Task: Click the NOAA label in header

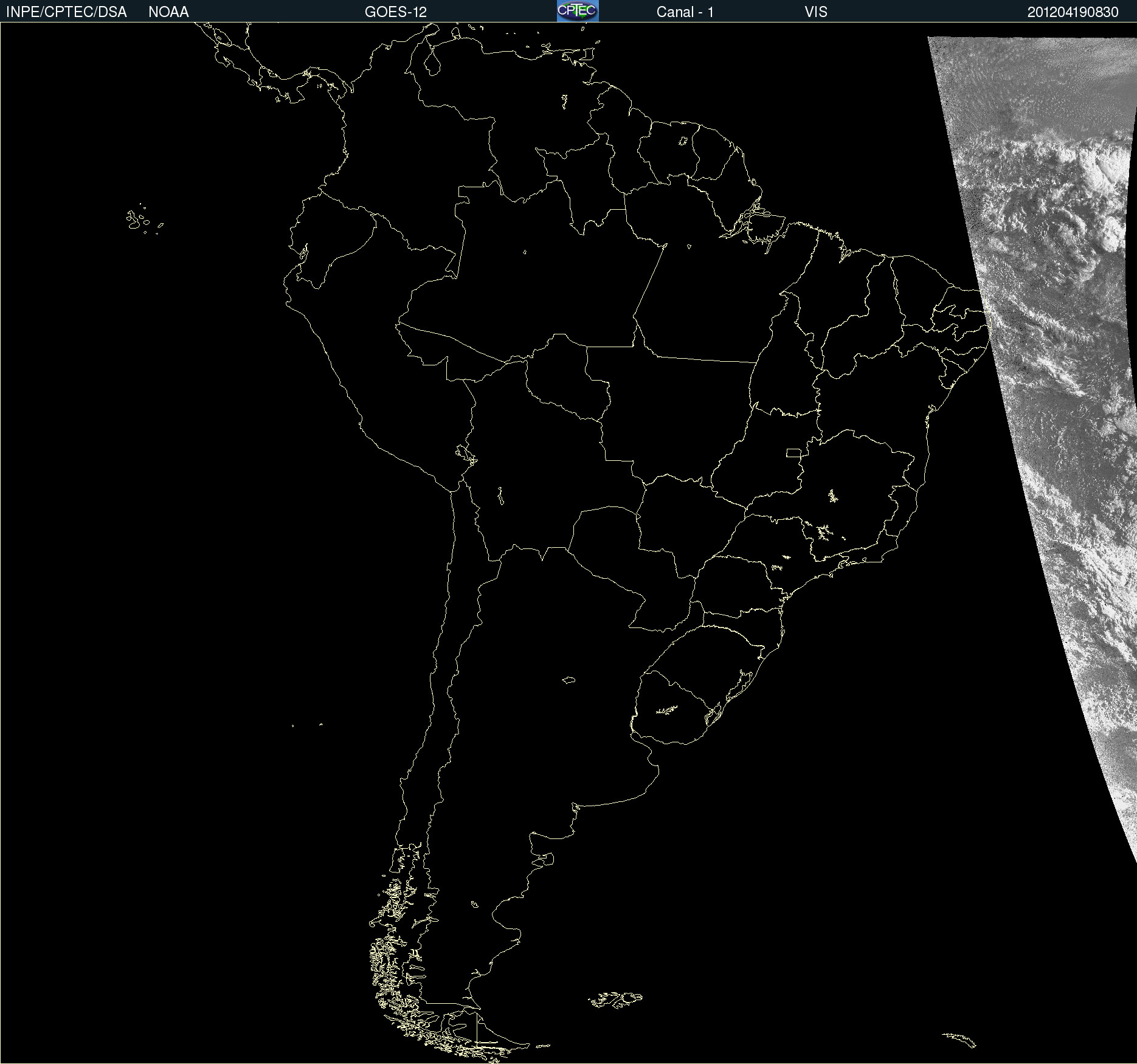Action: tap(168, 12)
